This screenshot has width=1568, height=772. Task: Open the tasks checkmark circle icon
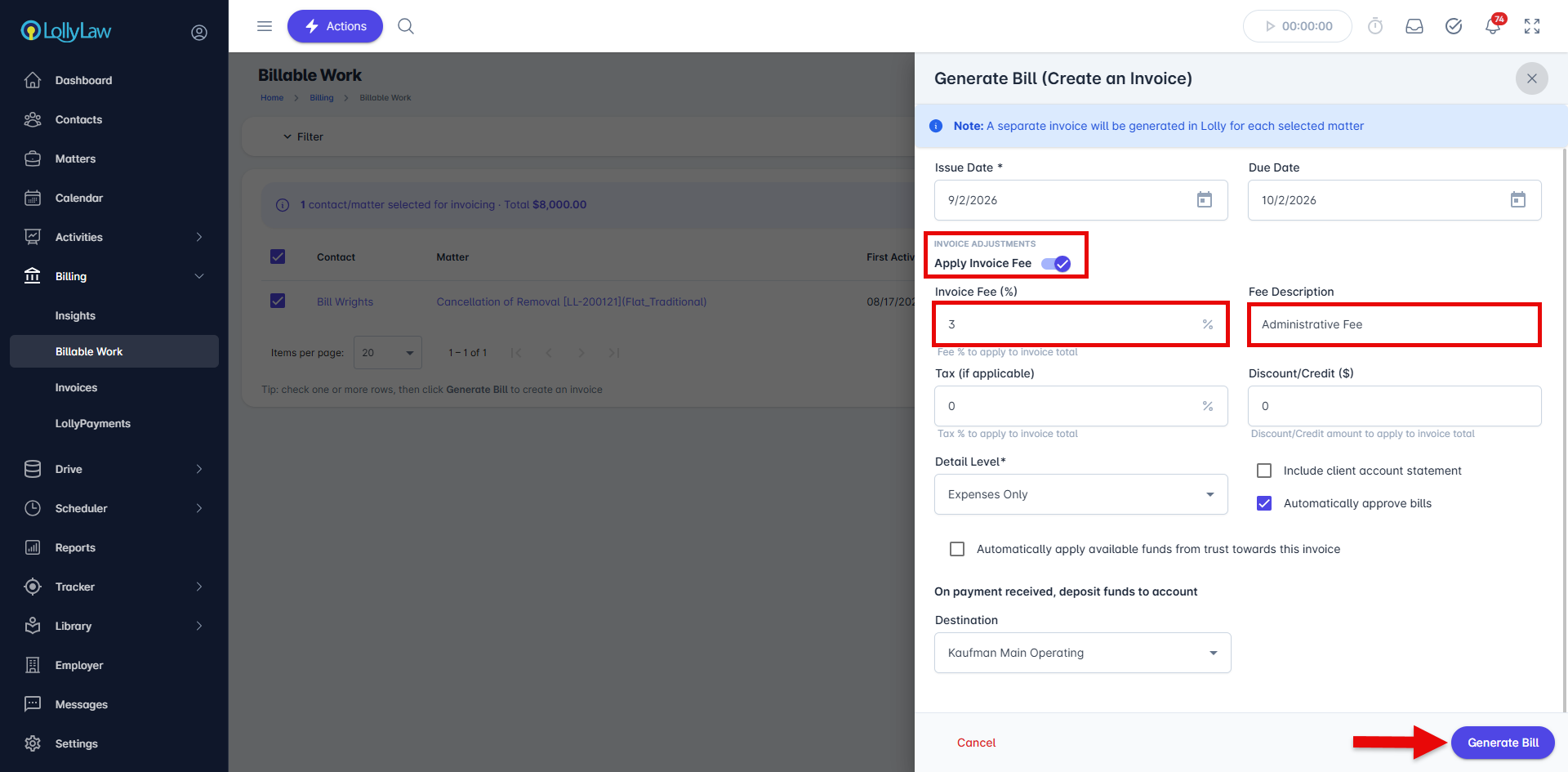[1454, 26]
